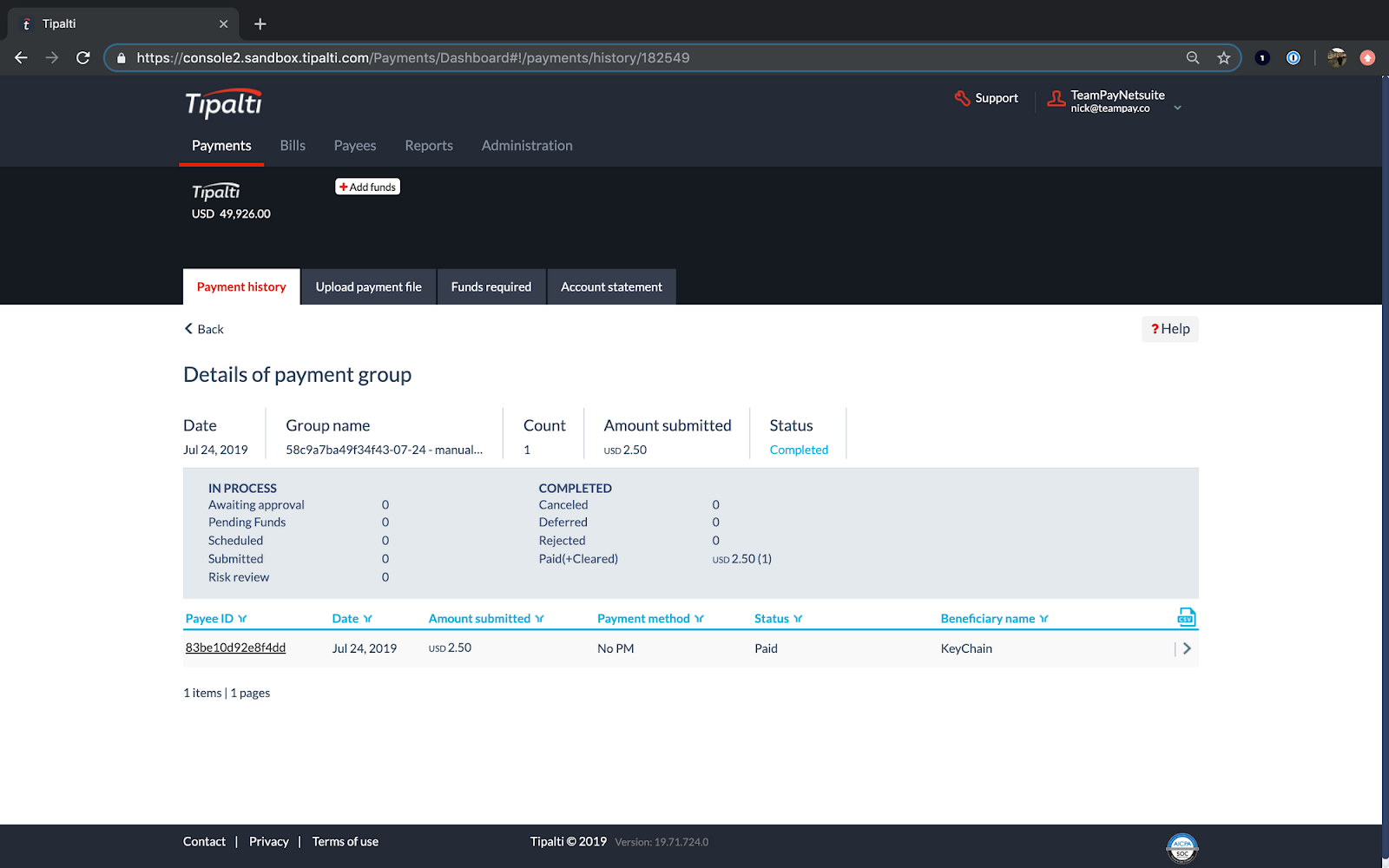Expand the user account dropdown chevron
Viewport: 1389px width, 868px height.
(x=1178, y=108)
